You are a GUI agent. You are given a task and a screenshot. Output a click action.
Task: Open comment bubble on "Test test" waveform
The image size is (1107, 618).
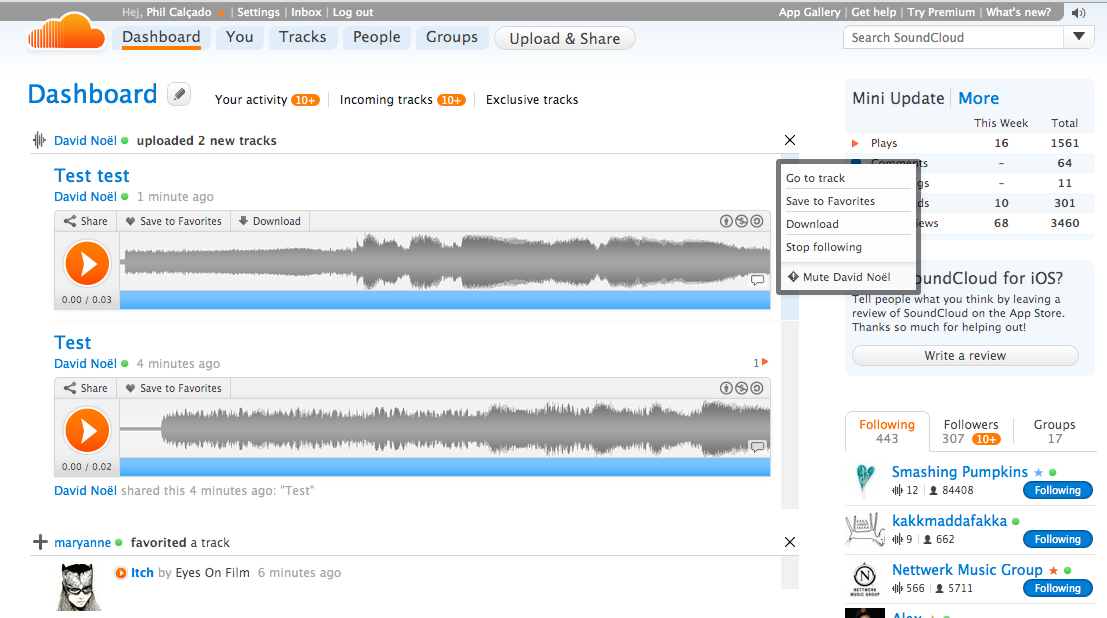(758, 280)
